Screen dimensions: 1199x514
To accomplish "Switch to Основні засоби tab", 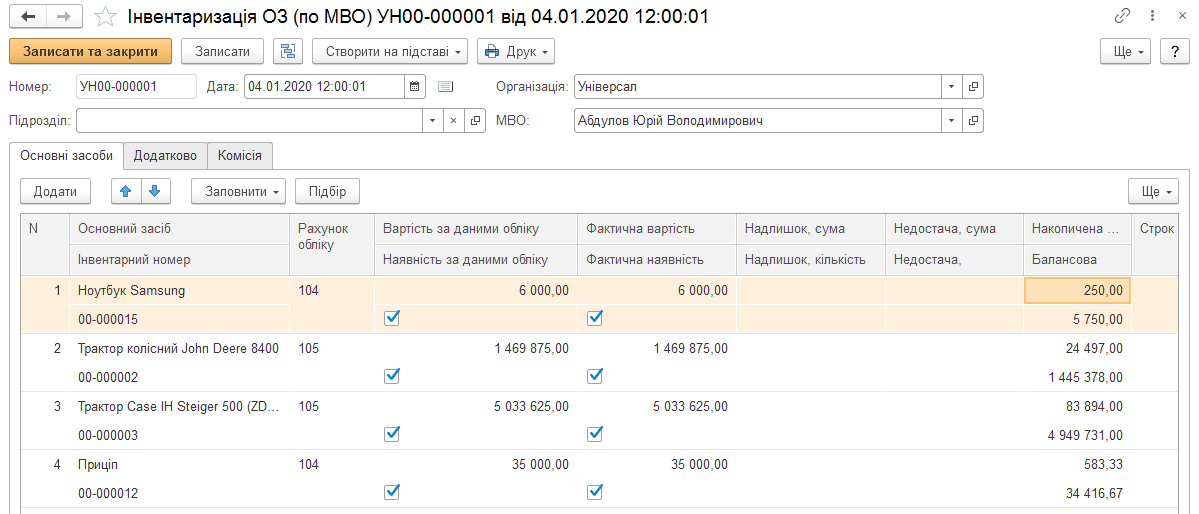I will (67, 155).
